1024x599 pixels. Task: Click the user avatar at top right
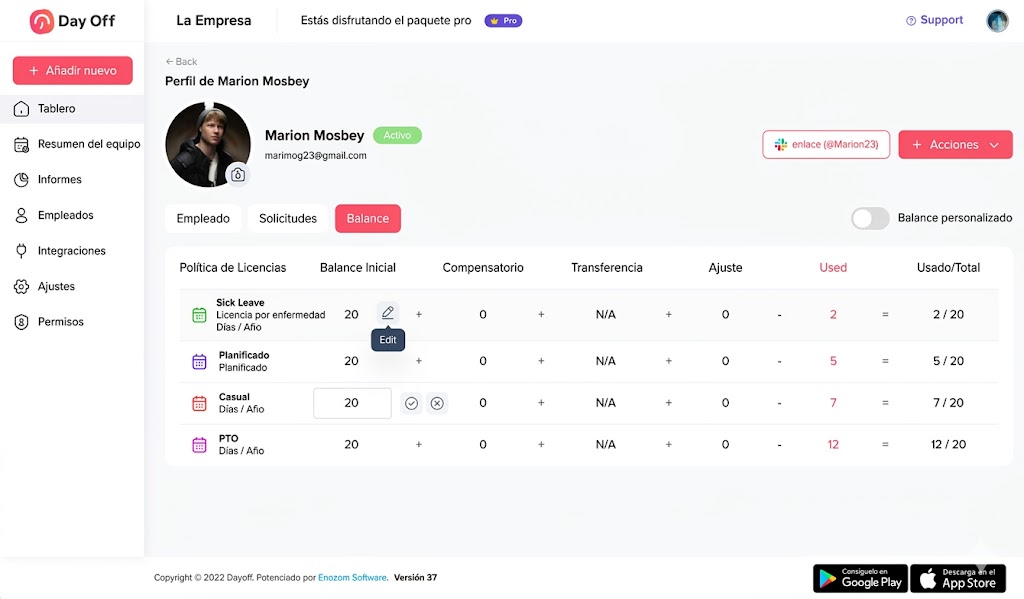997,21
